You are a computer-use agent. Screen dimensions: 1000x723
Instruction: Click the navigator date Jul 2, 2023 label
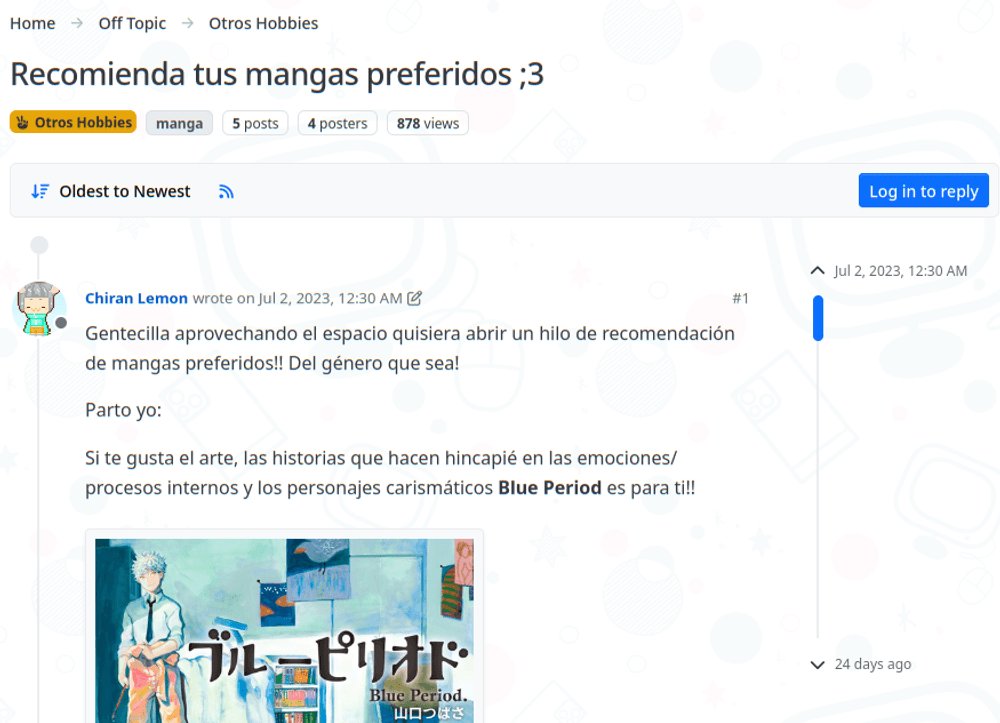(x=901, y=271)
